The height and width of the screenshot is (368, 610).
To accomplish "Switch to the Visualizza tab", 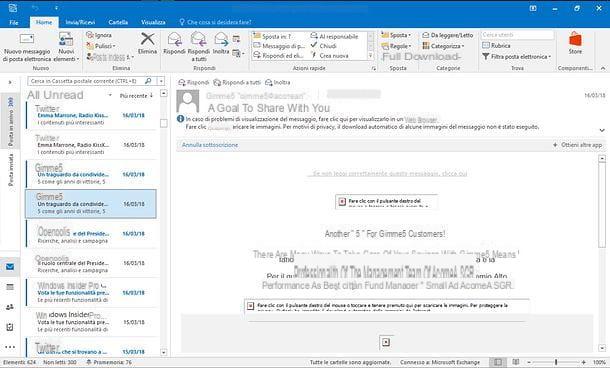I will click(153, 22).
